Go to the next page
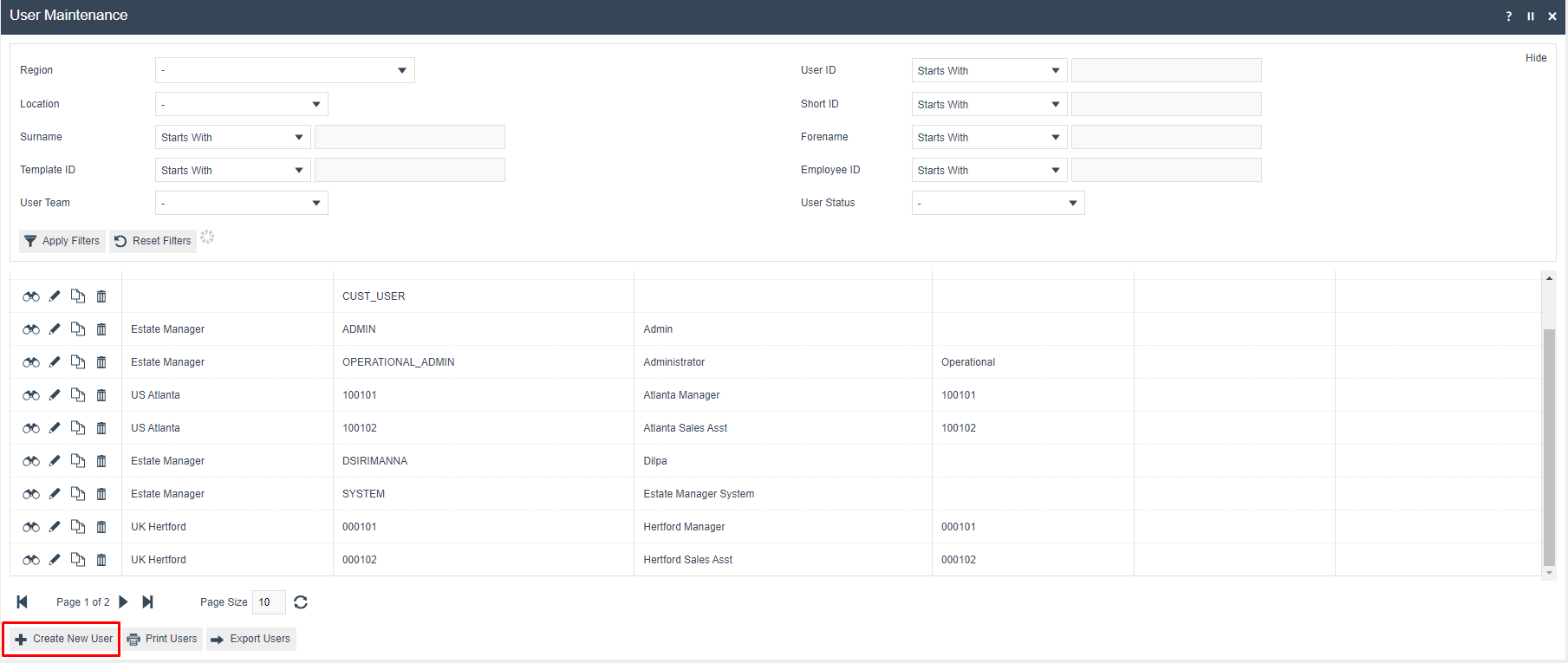The height and width of the screenshot is (663, 1568). [123, 602]
